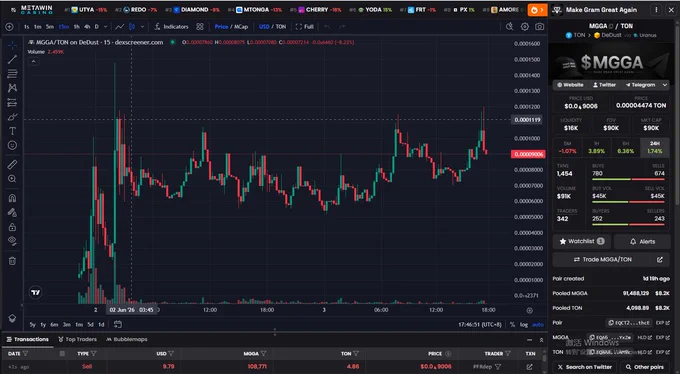
Task: Expand more social links chevron
Action: point(665,85)
